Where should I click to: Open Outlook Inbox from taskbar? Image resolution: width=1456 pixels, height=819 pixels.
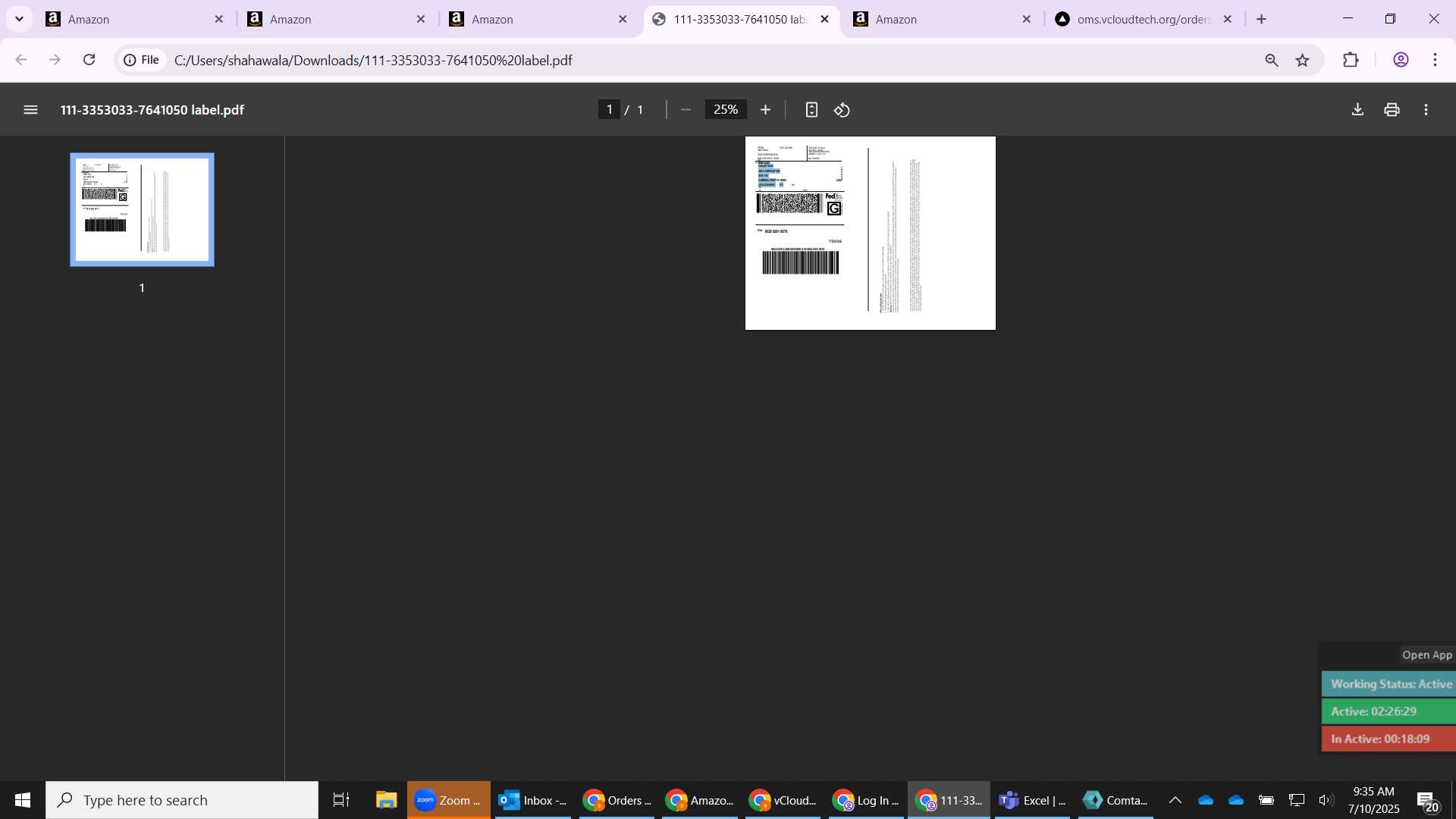point(532,800)
